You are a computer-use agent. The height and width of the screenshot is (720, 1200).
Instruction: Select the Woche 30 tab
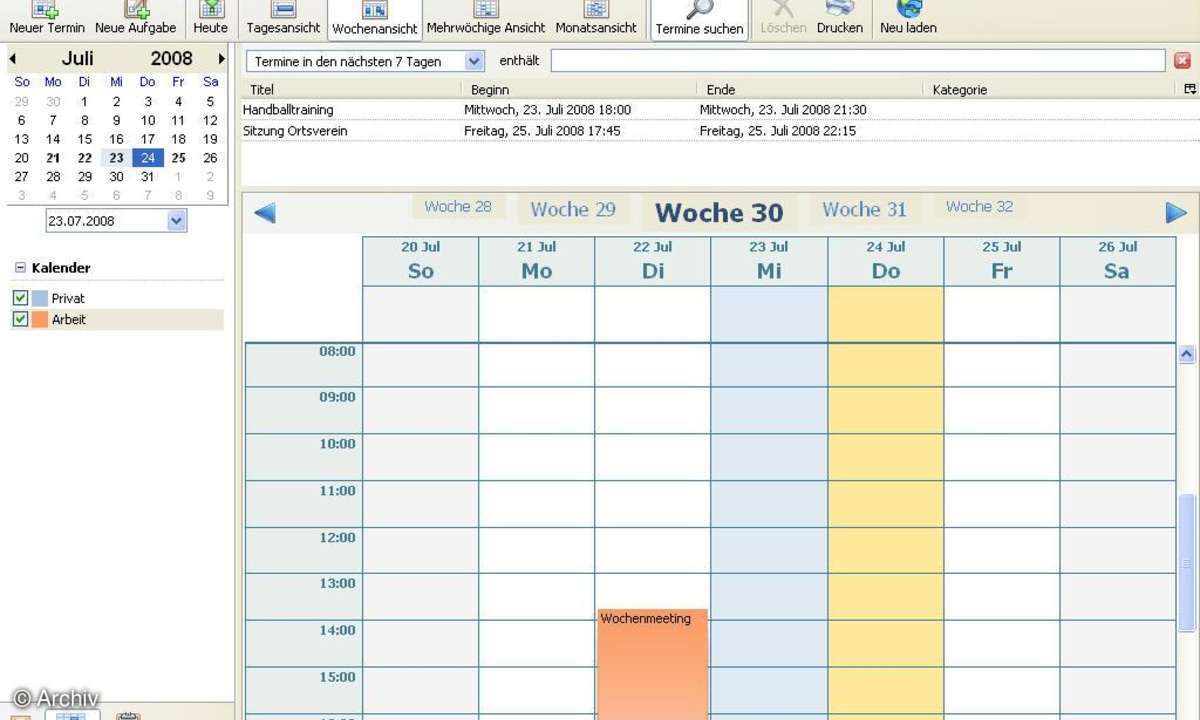coord(719,212)
